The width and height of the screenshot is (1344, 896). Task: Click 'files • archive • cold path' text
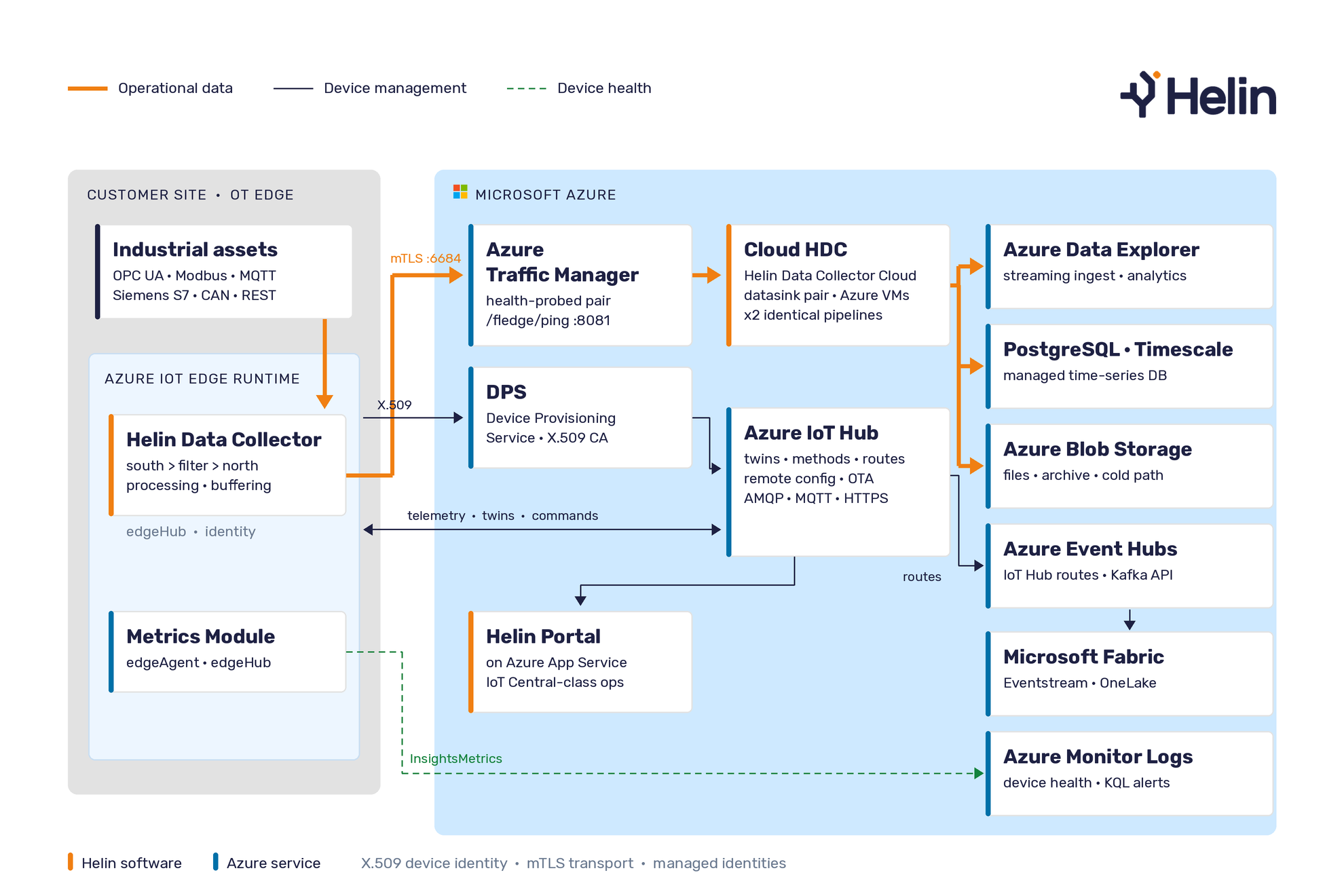click(x=1083, y=475)
